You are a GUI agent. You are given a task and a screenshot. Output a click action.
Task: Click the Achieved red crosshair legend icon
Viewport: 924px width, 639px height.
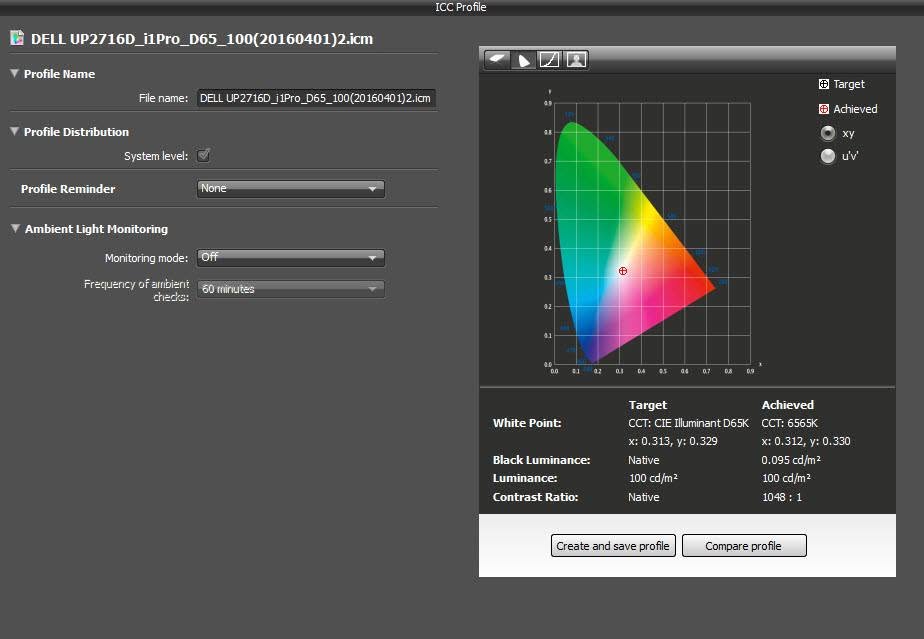[x=824, y=109]
